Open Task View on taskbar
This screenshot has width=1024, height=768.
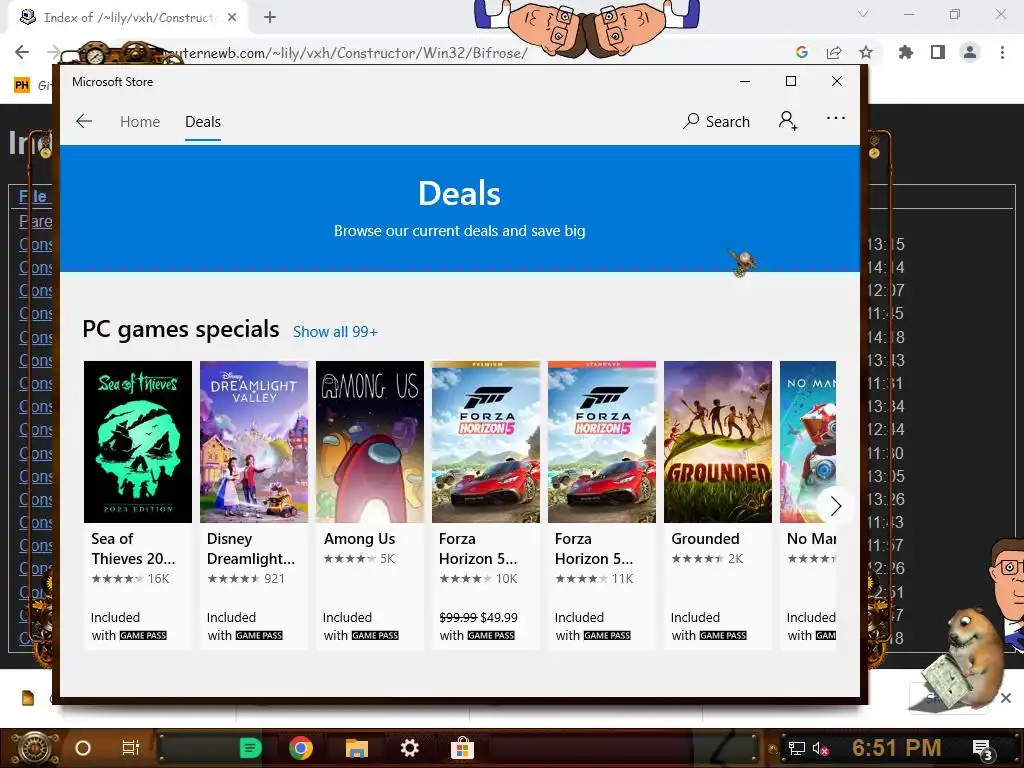[131, 748]
